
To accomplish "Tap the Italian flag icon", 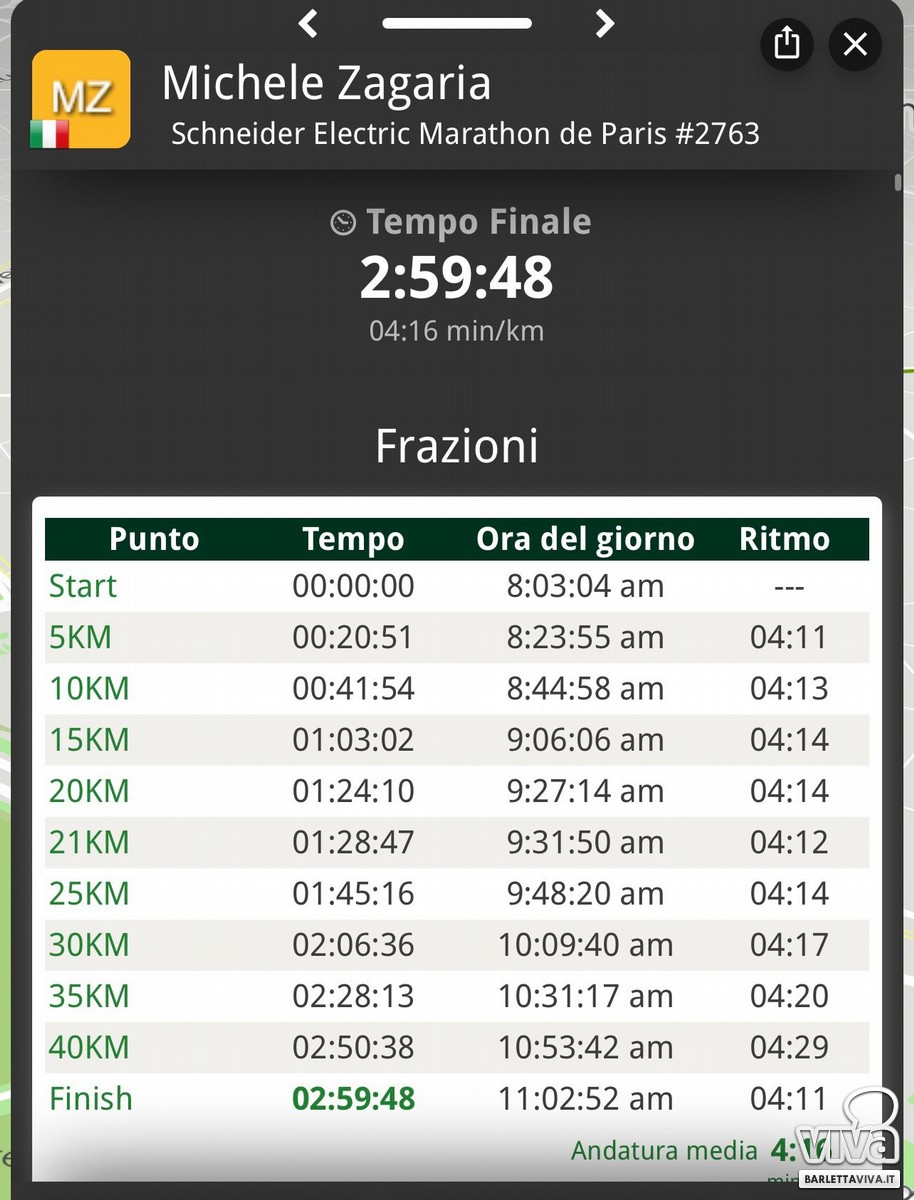I will 49,134.
